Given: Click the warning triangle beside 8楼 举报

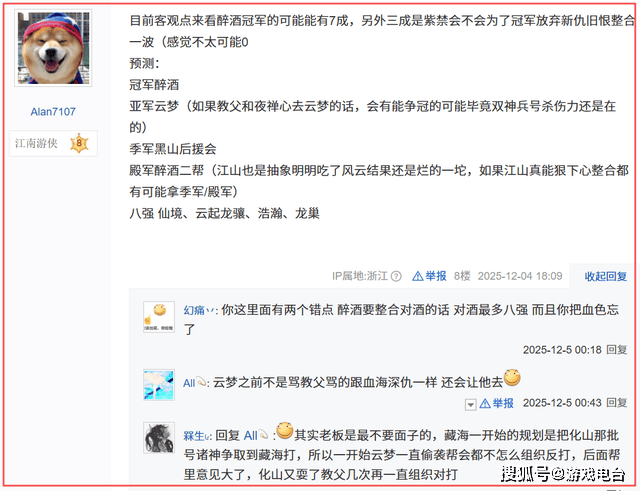Looking at the screenshot, I should click(418, 277).
